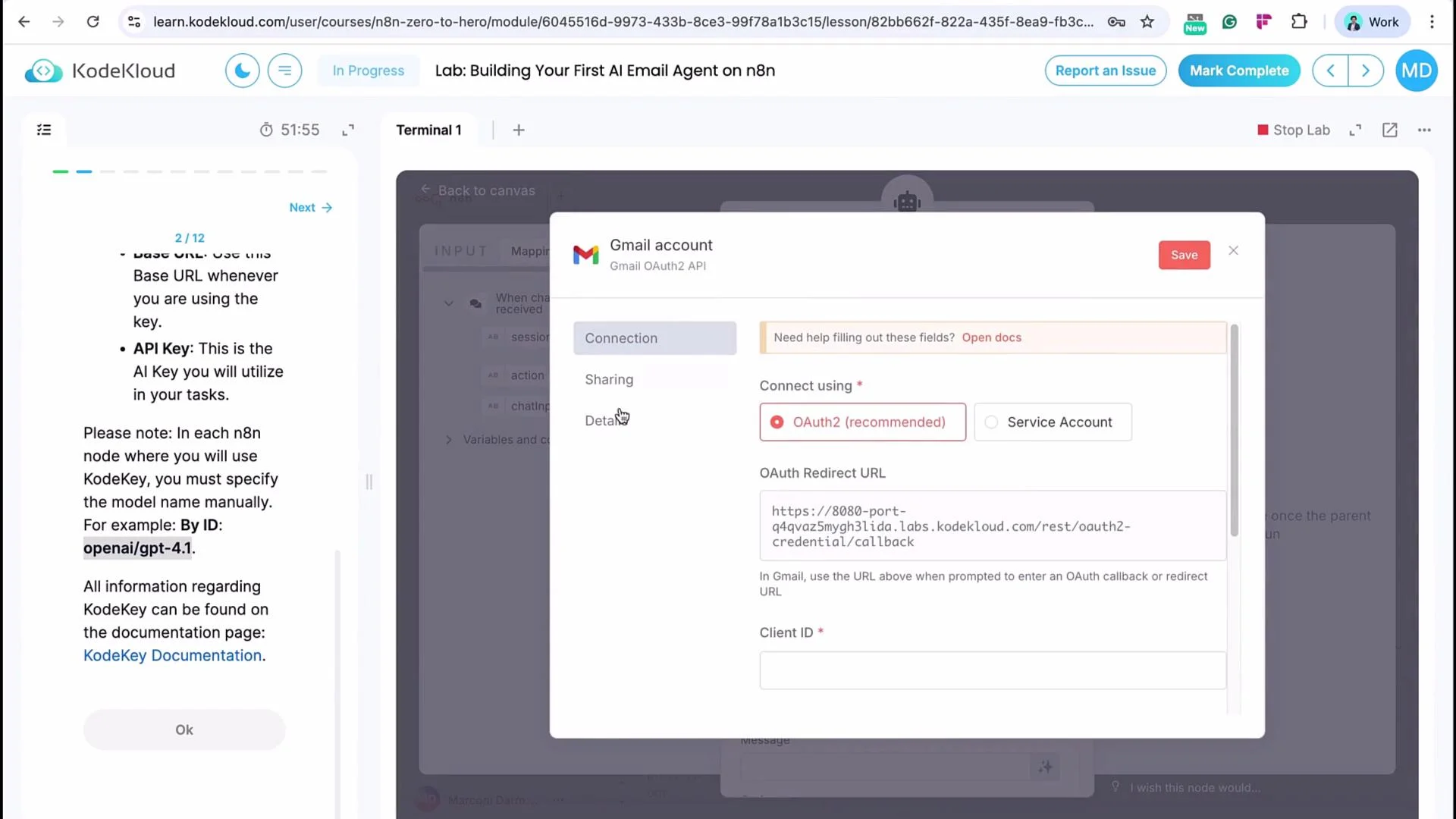Select OAuth2 (recommended) radio option
This screenshot has width=1456, height=819.
pyautogui.click(x=862, y=422)
